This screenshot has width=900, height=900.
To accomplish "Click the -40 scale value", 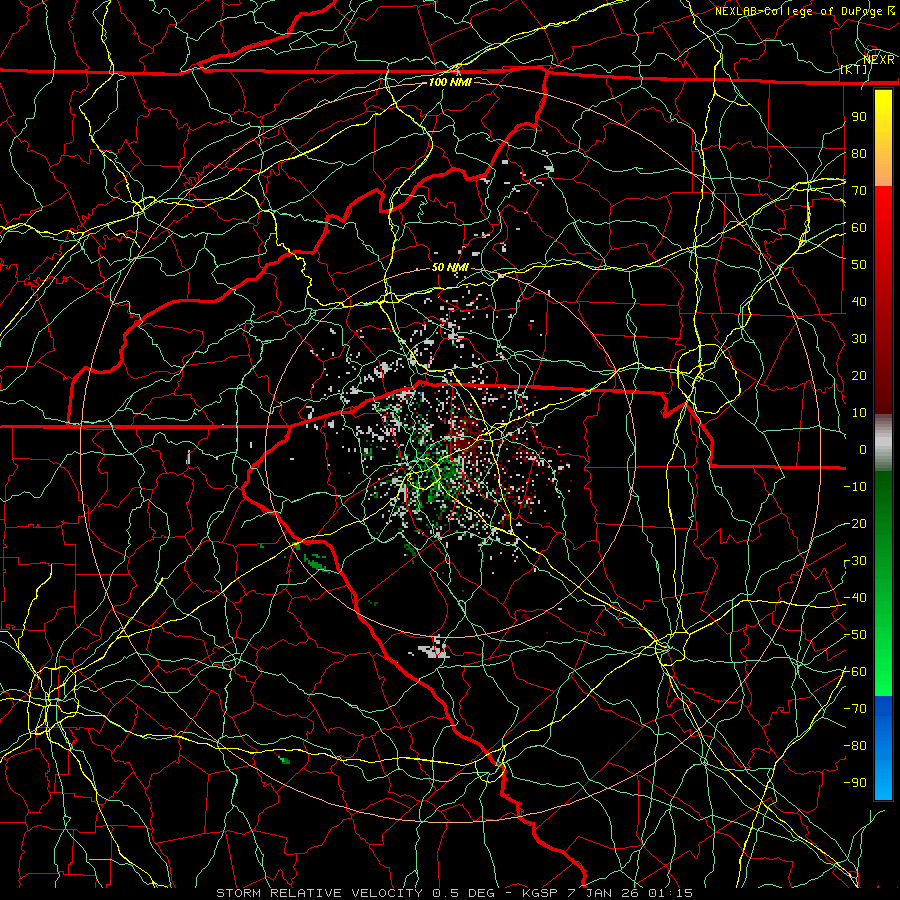I will click(x=855, y=598).
